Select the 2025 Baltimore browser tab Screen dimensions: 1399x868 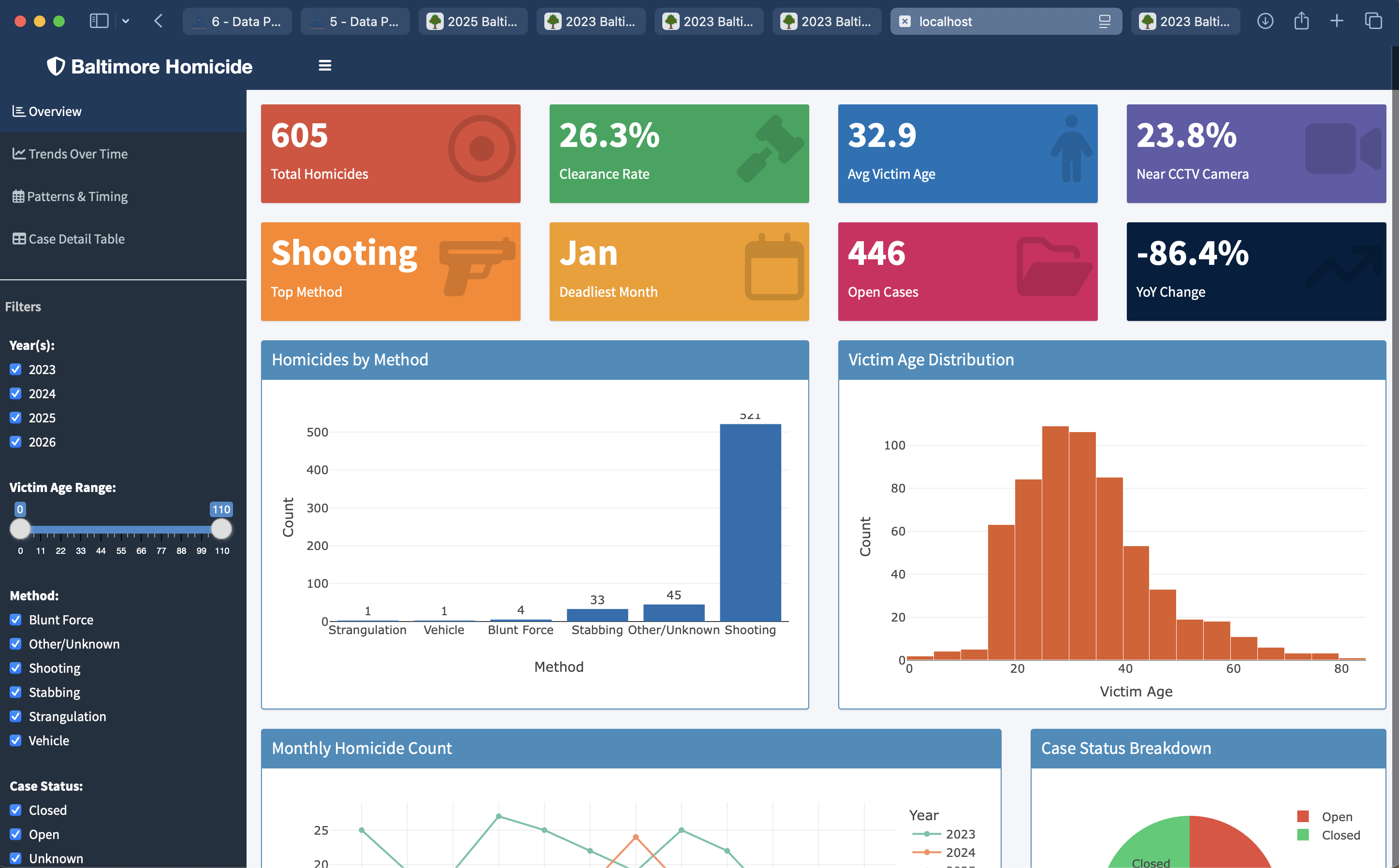(473, 21)
